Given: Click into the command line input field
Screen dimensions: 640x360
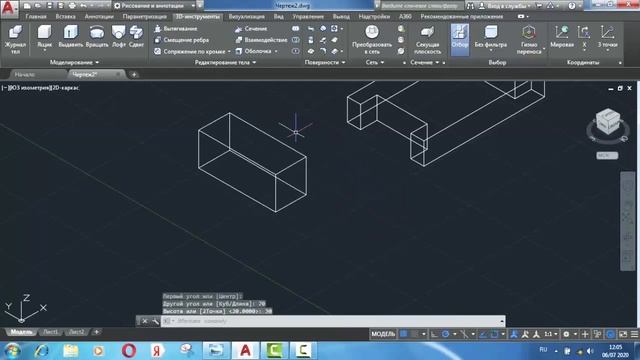Looking at the screenshot, I should coord(333,321).
